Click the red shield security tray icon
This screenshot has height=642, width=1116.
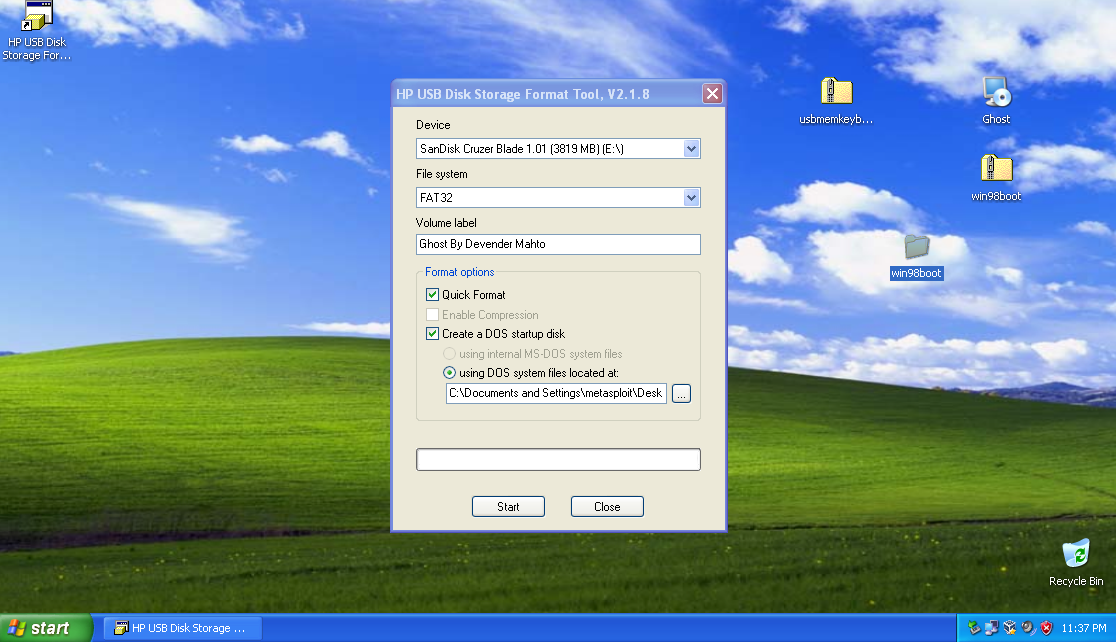(1046, 628)
